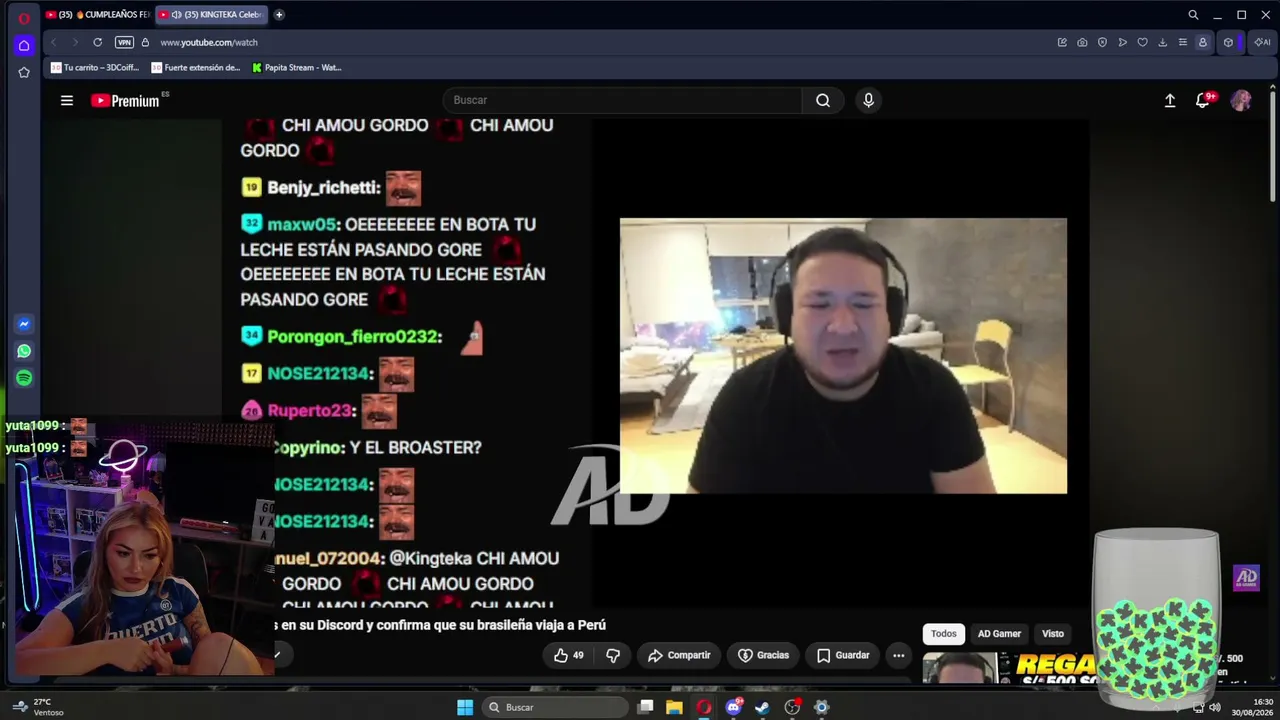Image resolution: width=1280 pixels, height=720 pixels.
Task: Open Opera snapshot camera tool
Action: pos(1082,42)
